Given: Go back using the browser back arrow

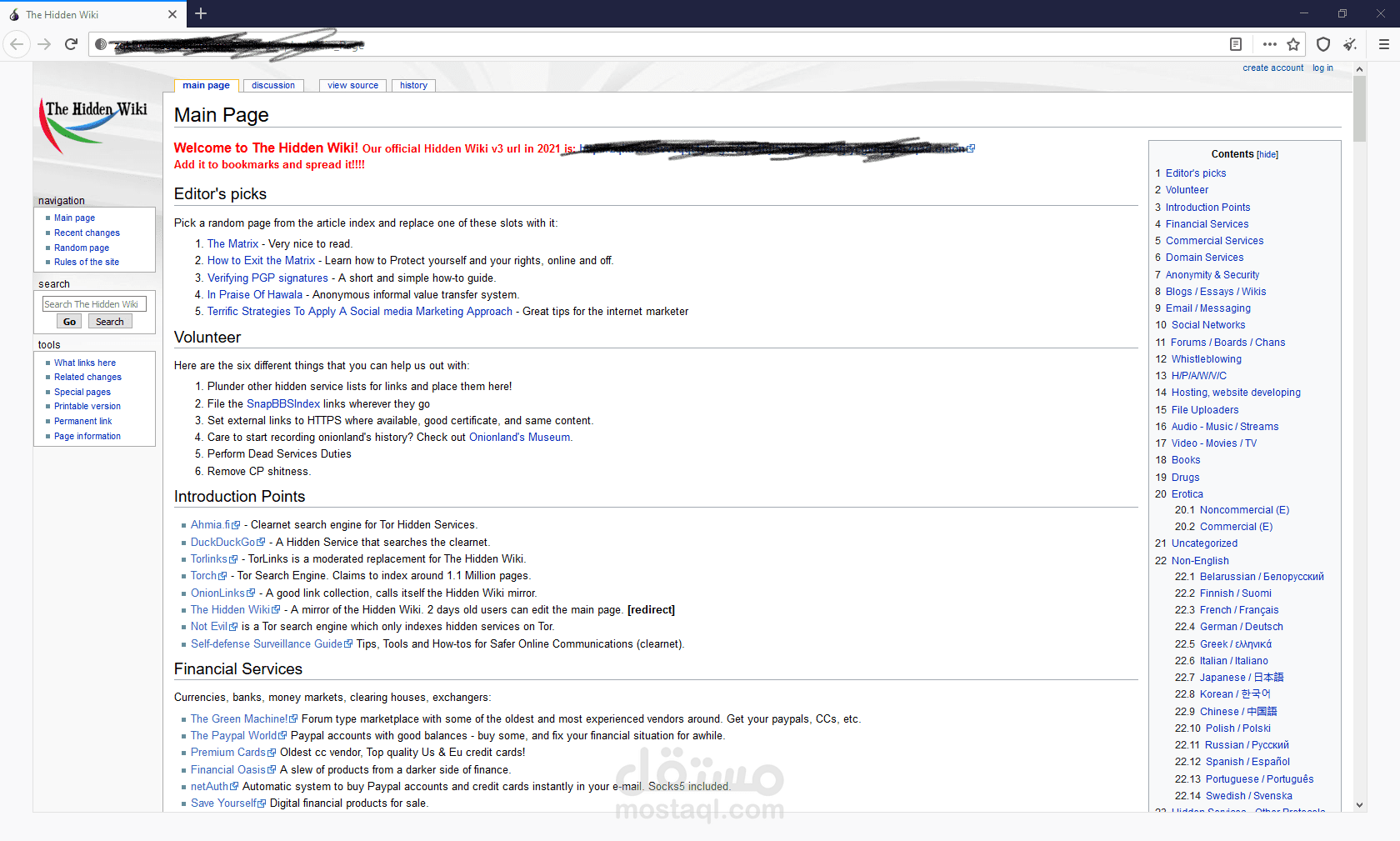Looking at the screenshot, I should click(17, 44).
